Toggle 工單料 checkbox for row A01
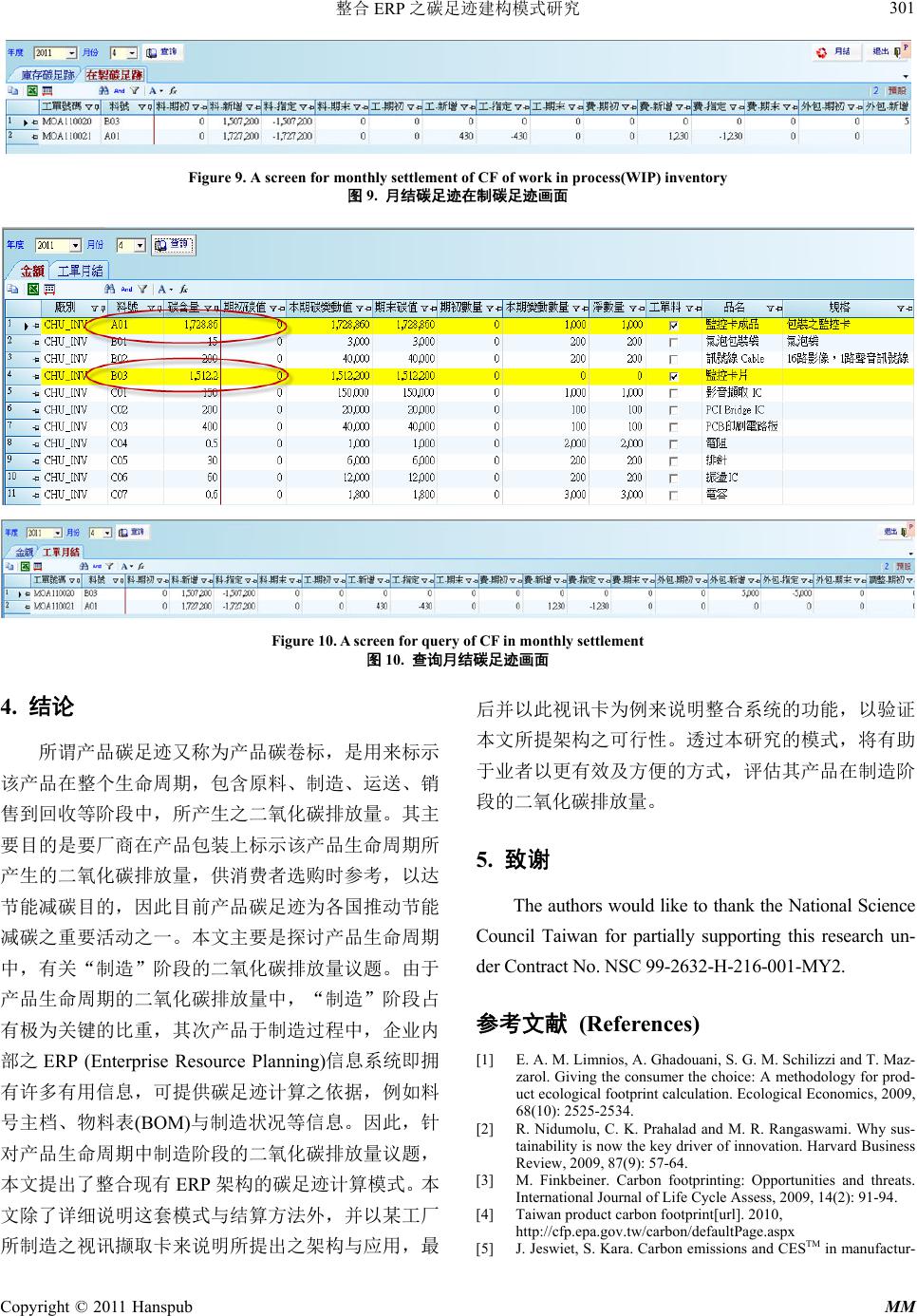This screenshot has width=917, height=1316. pos(673,325)
